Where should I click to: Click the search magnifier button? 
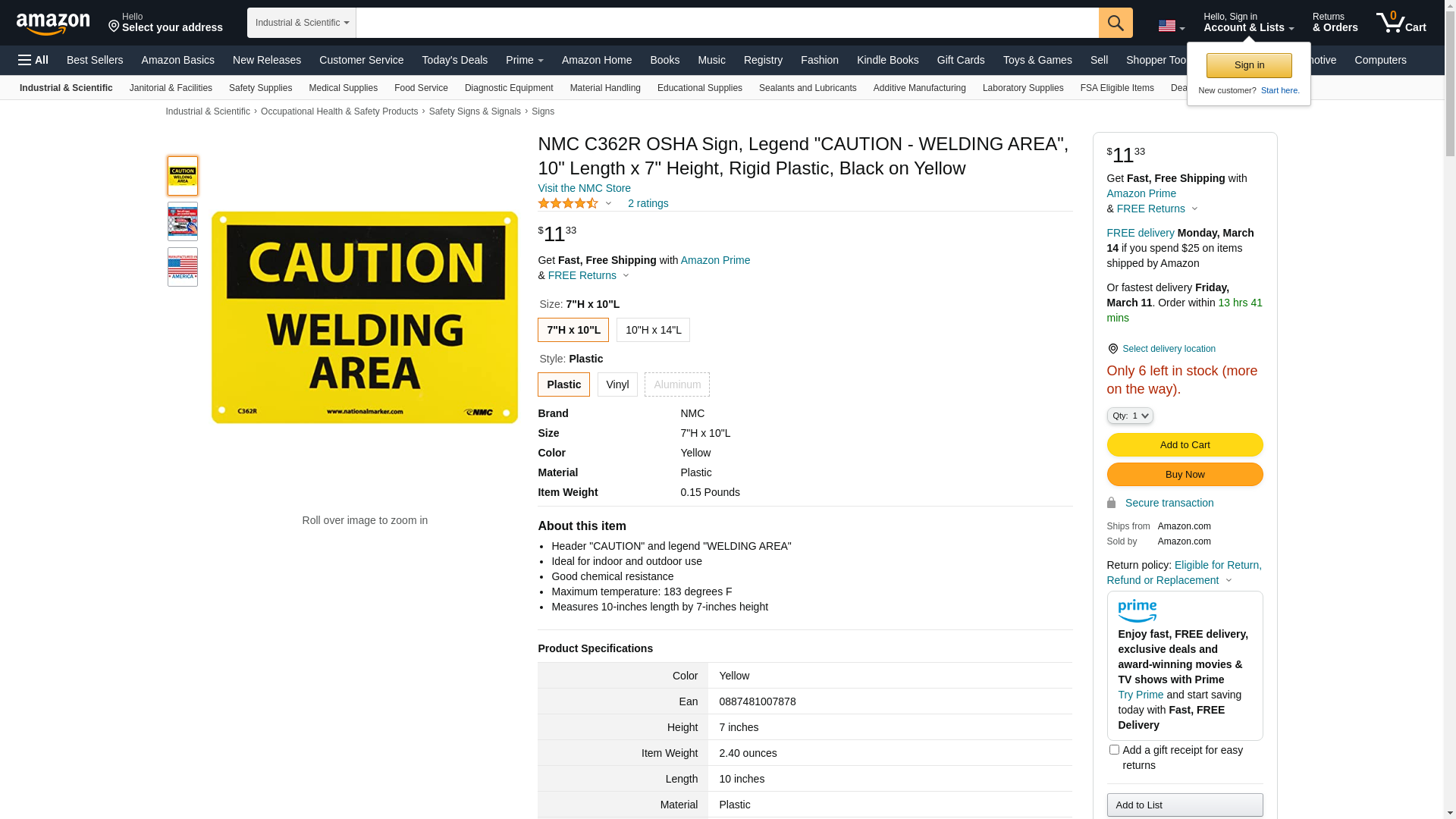click(x=1115, y=23)
